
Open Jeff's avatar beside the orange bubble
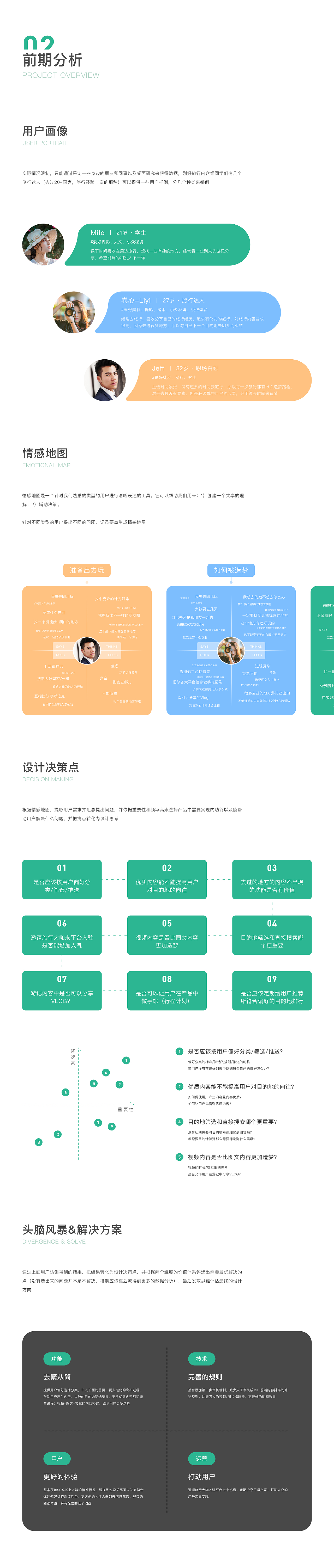(x=105, y=380)
